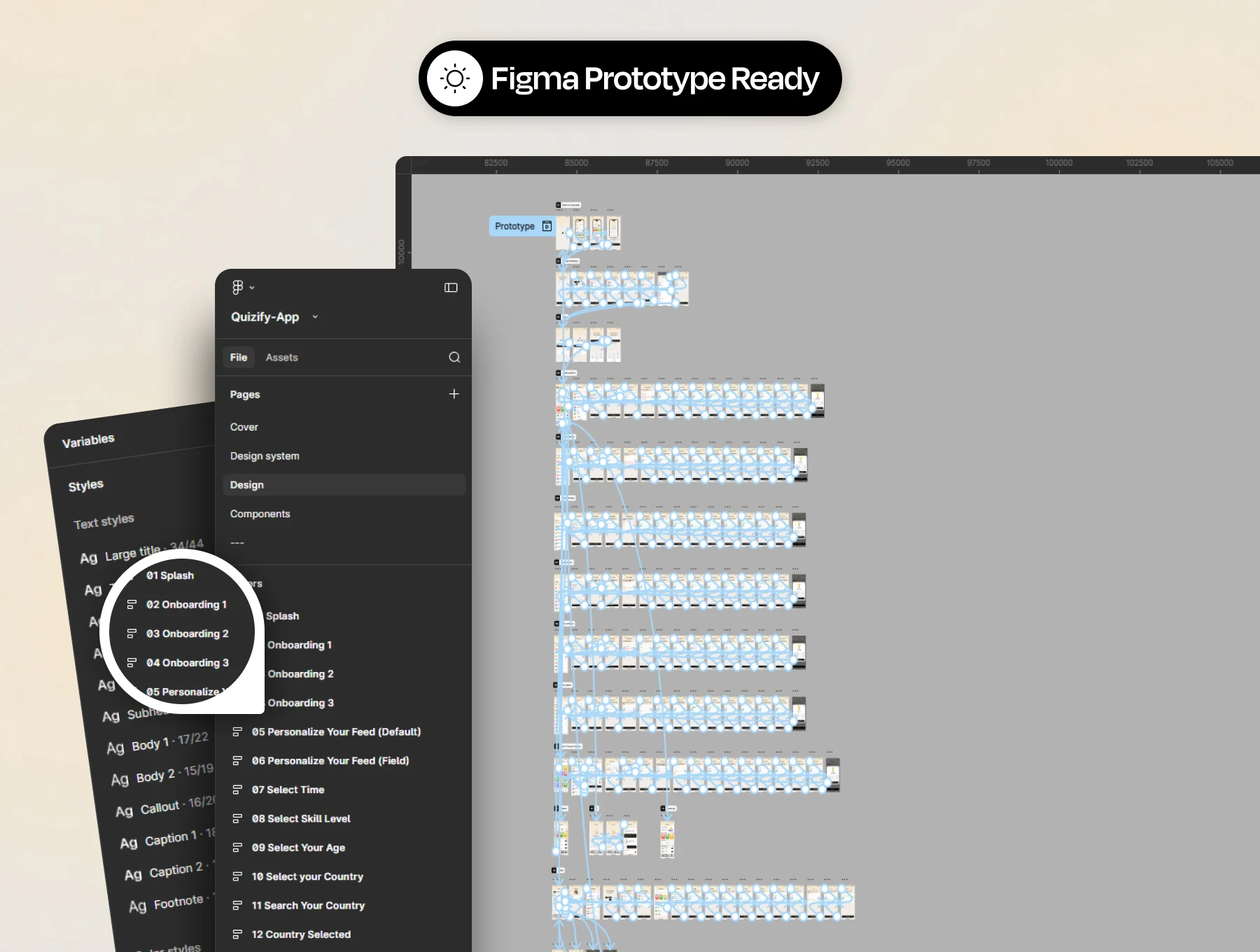The width and height of the screenshot is (1260, 952).
Task: Select the Body 1 text style
Action: (x=157, y=743)
